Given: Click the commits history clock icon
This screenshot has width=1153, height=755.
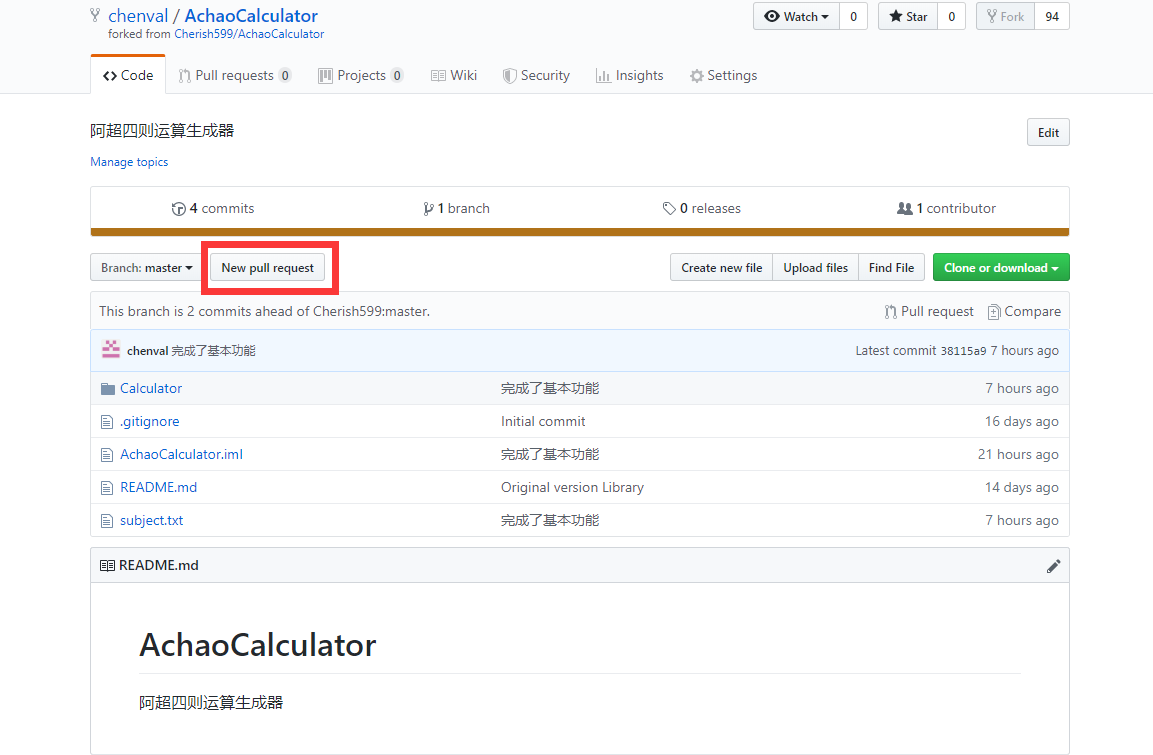Looking at the screenshot, I should 179,209.
